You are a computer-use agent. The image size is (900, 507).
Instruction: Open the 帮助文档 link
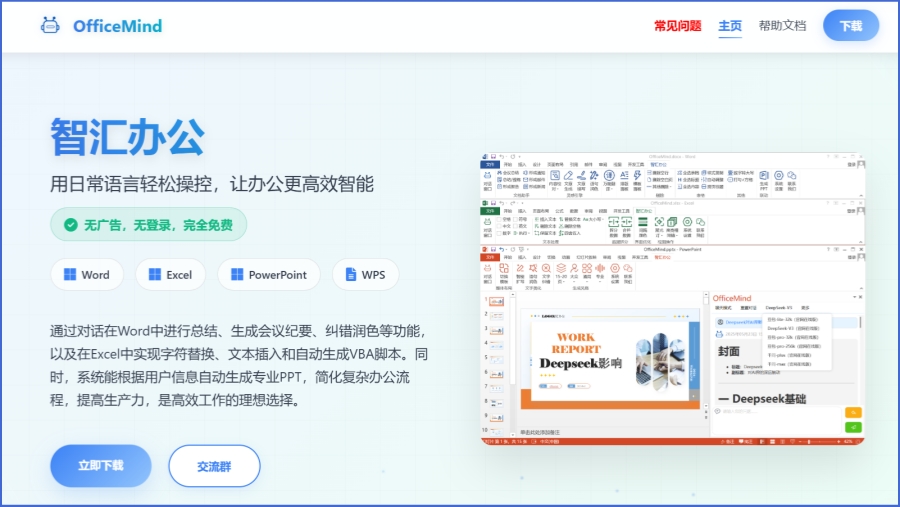pyautogui.click(x=782, y=26)
